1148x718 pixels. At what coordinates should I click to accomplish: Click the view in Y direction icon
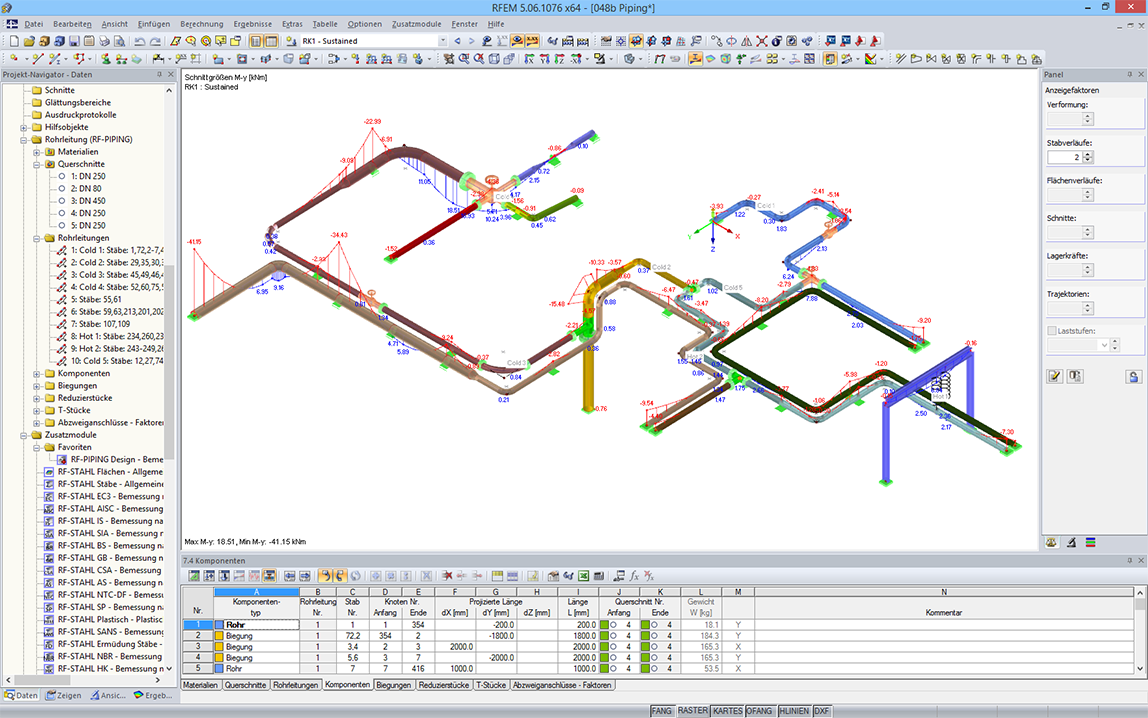pos(544,59)
